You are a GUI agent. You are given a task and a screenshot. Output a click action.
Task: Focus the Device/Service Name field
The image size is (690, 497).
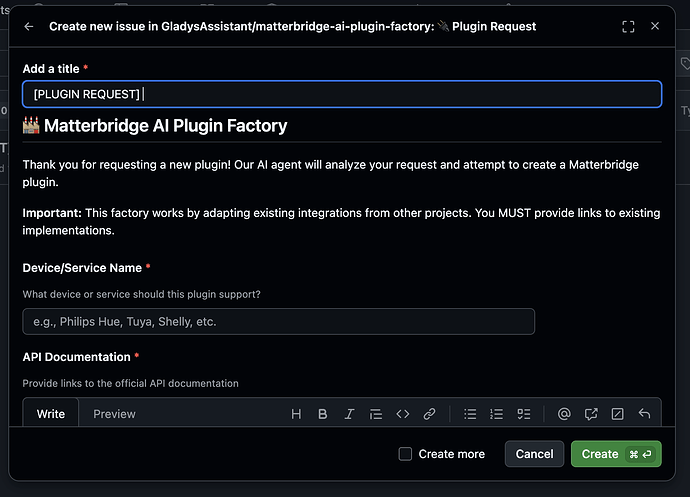[278, 322]
